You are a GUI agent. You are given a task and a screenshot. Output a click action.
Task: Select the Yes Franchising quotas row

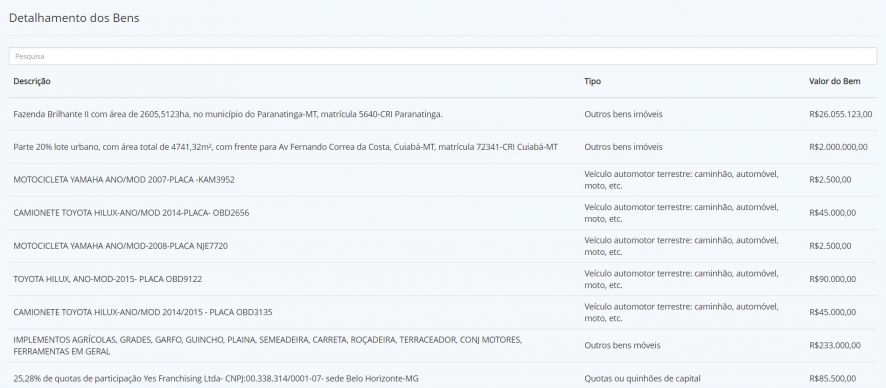tap(442, 378)
